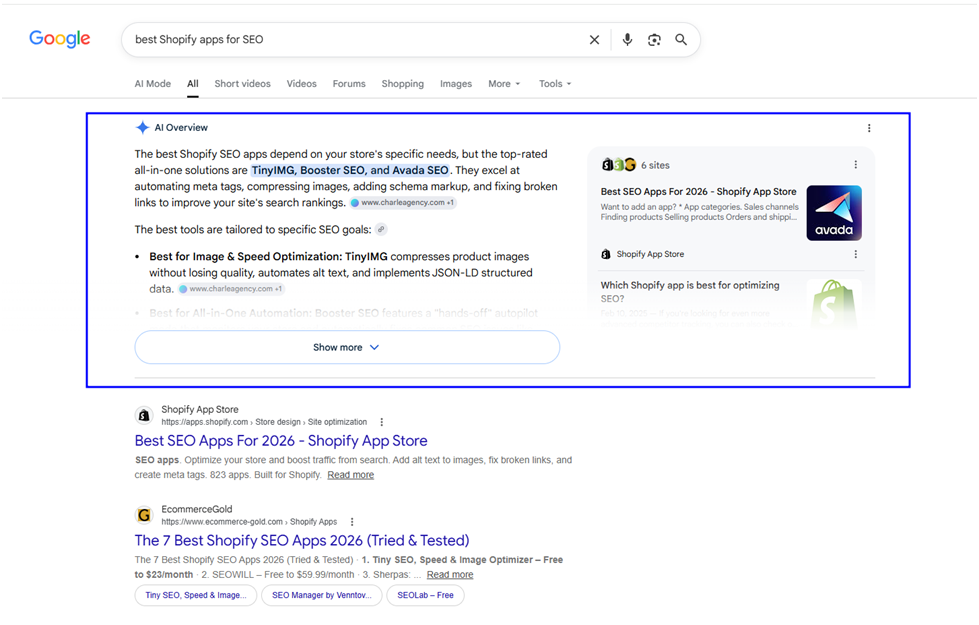Image resolution: width=979 pixels, height=625 pixels.
Task: Click Read more in Shopify App Store snippet
Action: coord(350,475)
